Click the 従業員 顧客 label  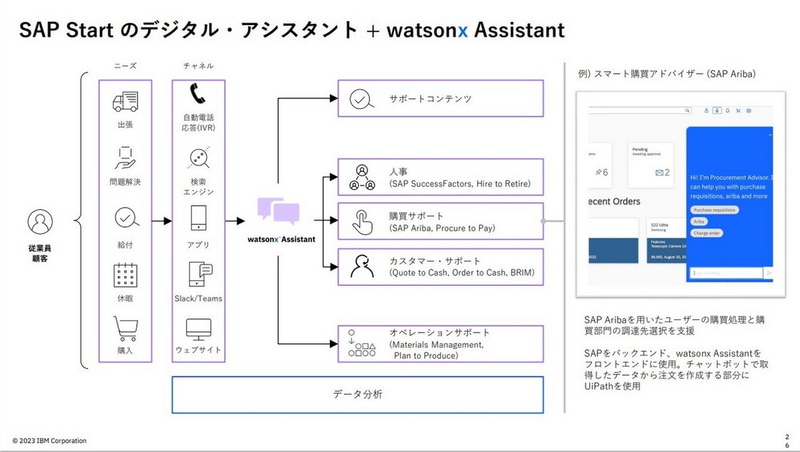click(40, 253)
